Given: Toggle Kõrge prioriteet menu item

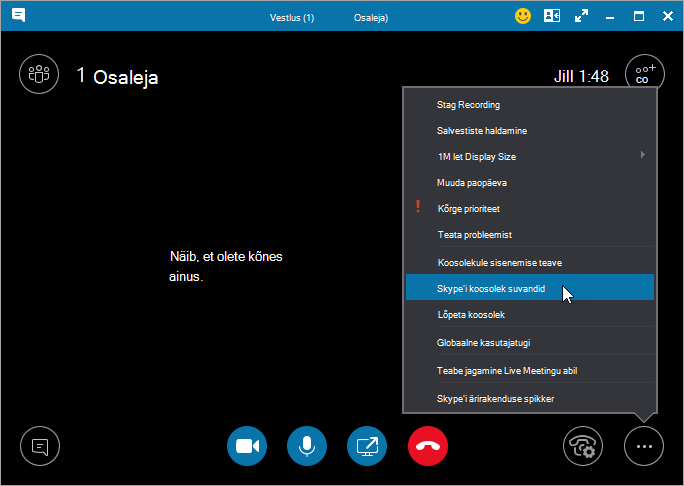Looking at the screenshot, I should click(530, 209).
